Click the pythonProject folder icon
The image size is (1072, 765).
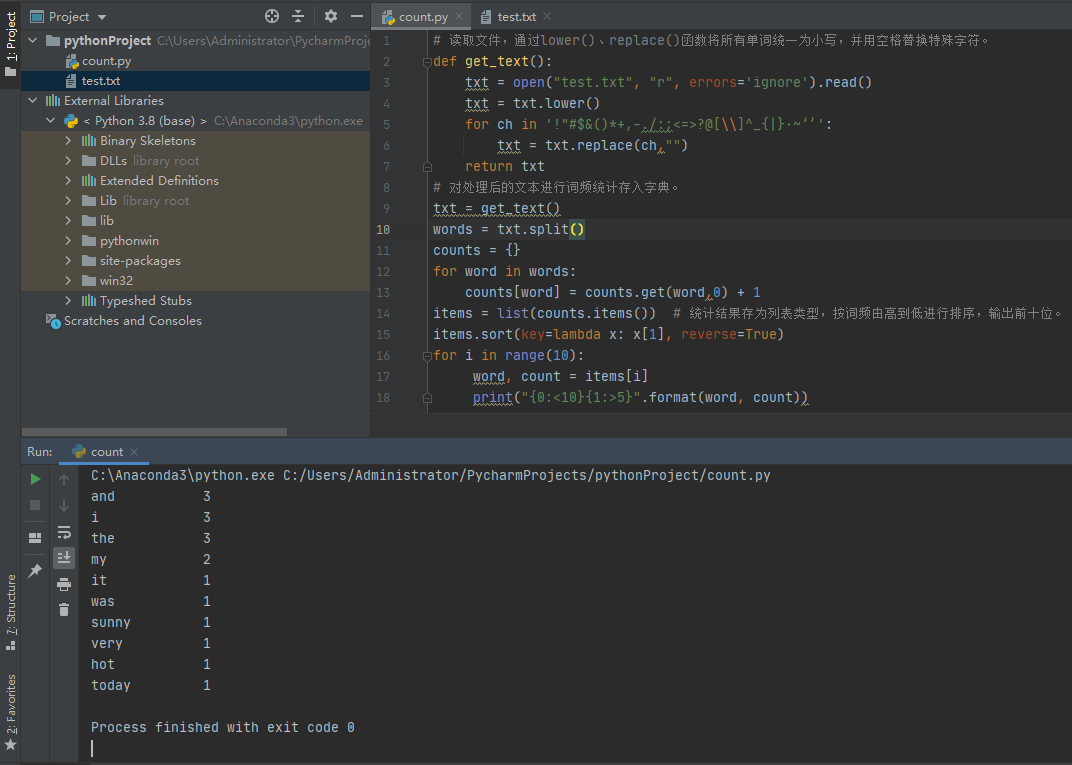pyautogui.click(x=53, y=41)
